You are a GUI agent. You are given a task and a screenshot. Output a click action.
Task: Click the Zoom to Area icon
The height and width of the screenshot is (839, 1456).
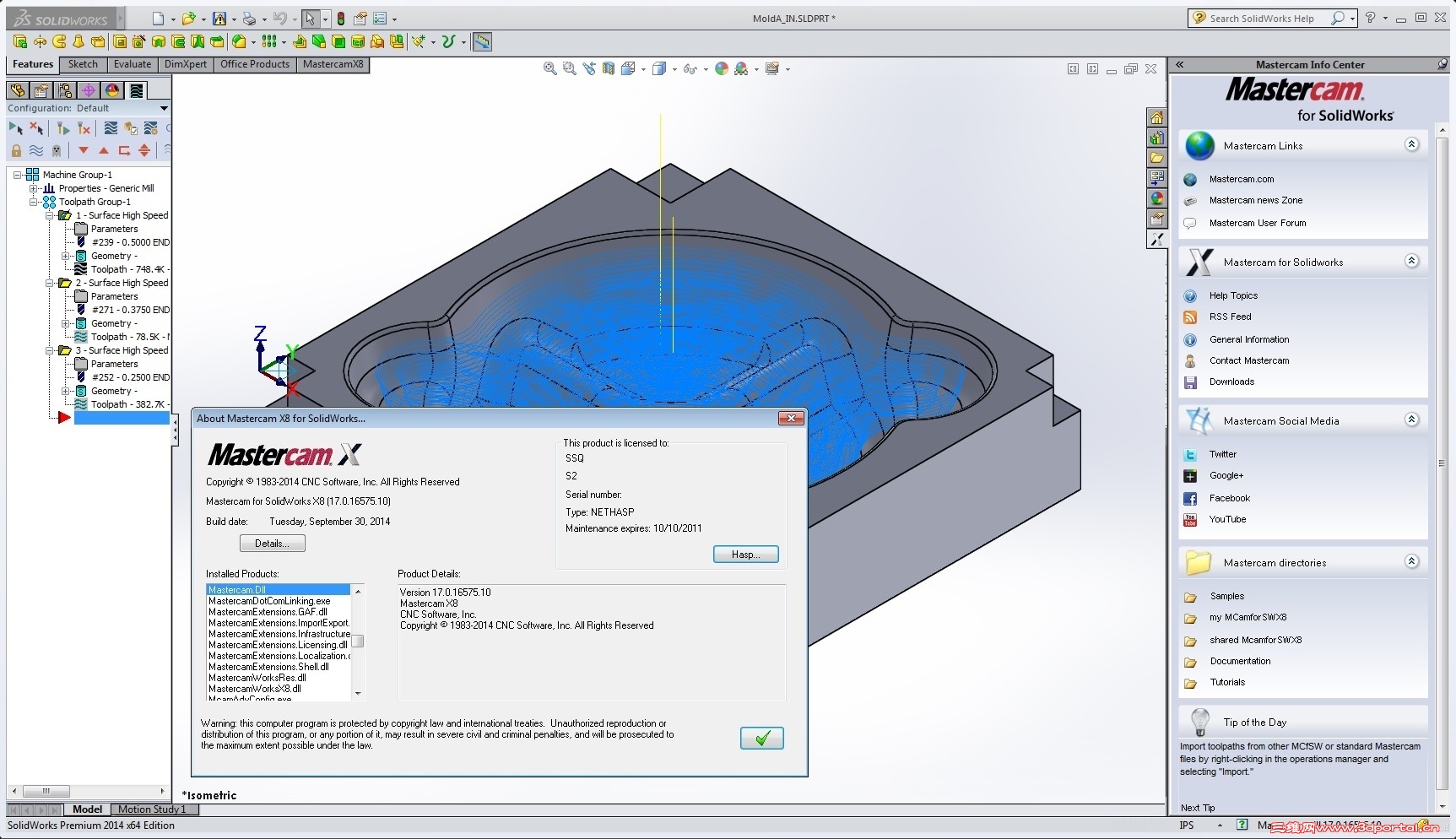coord(570,68)
